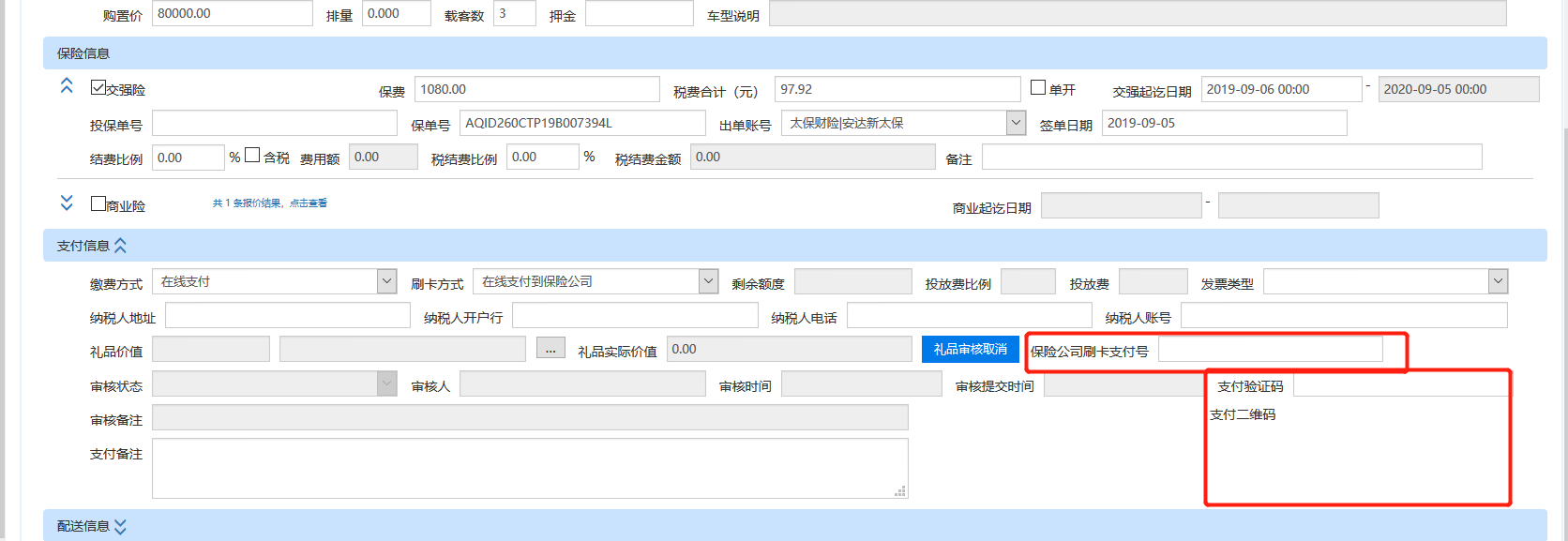Click the 税结费金额 field
This screenshot has height=541, width=1568.
coord(813,157)
